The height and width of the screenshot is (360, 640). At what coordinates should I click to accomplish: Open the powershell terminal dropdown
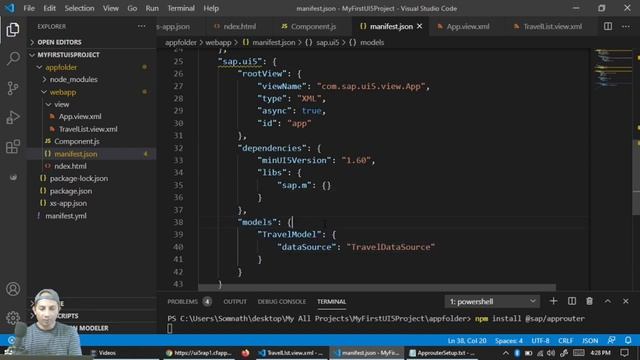click(492, 302)
